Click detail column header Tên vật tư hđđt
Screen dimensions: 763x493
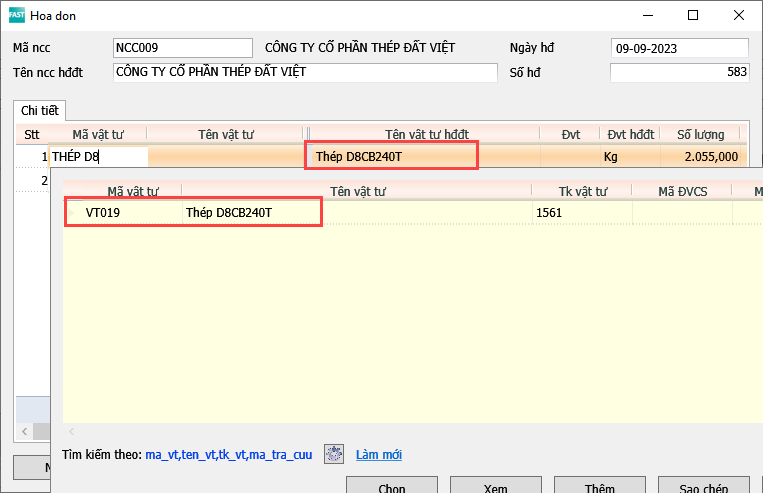pyautogui.click(x=426, y=134)
